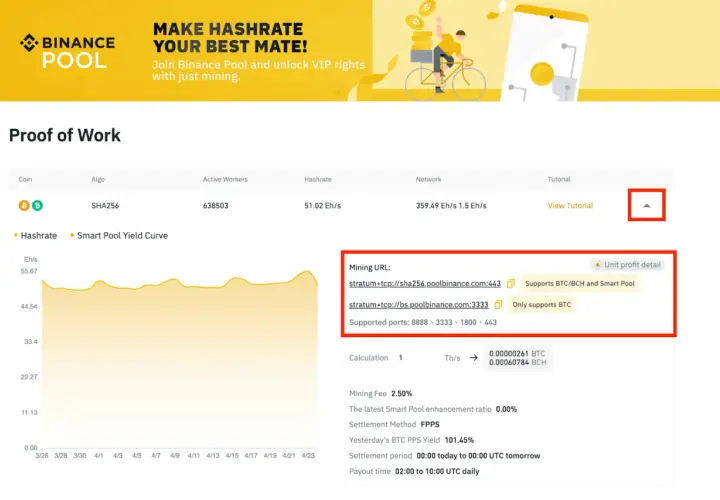Click the Network column header
Viewport: 720px width, 500px height.
point(428,180)
